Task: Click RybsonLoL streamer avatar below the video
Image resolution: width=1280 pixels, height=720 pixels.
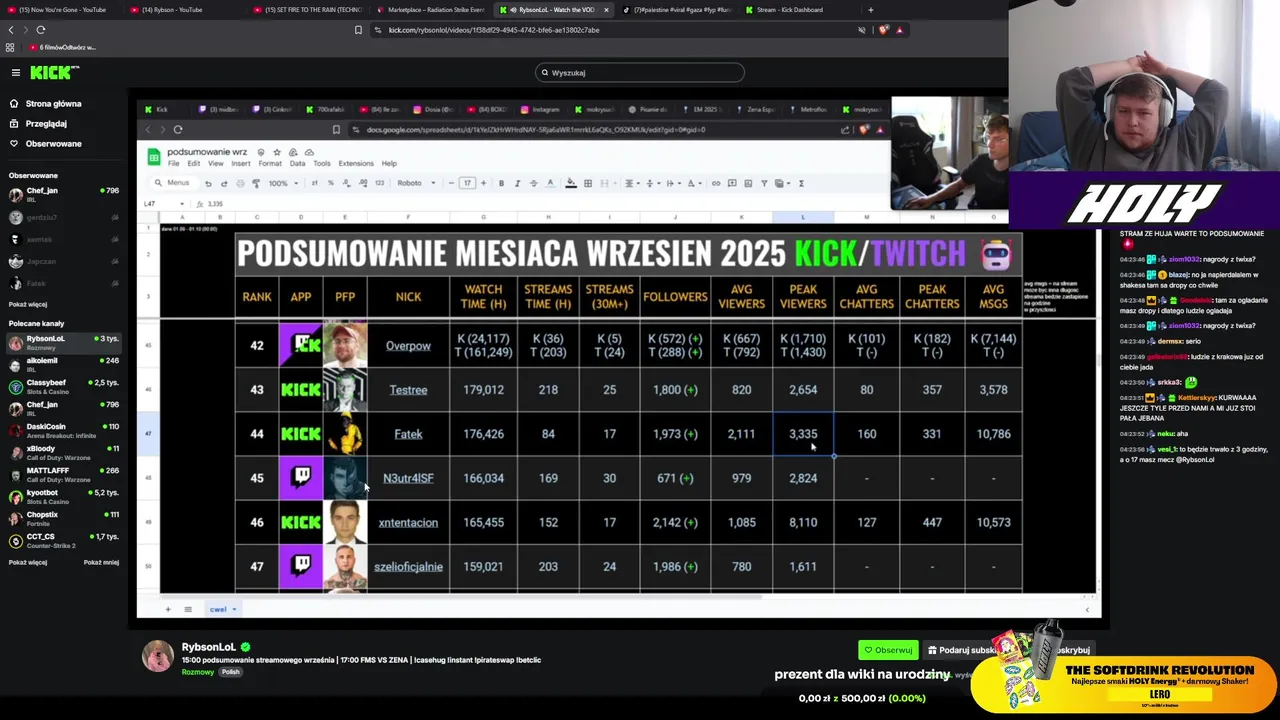Action: click(x=157, y=656)
